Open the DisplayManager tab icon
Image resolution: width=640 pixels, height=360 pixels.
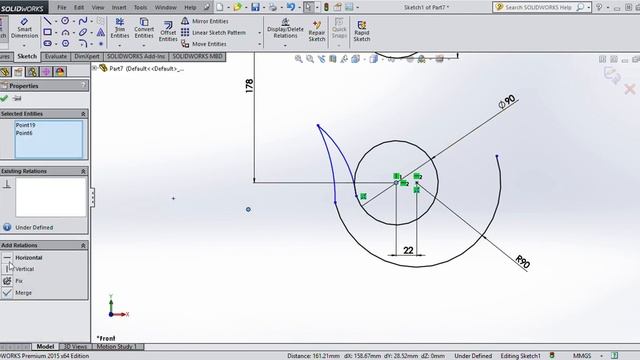(60, 72)
